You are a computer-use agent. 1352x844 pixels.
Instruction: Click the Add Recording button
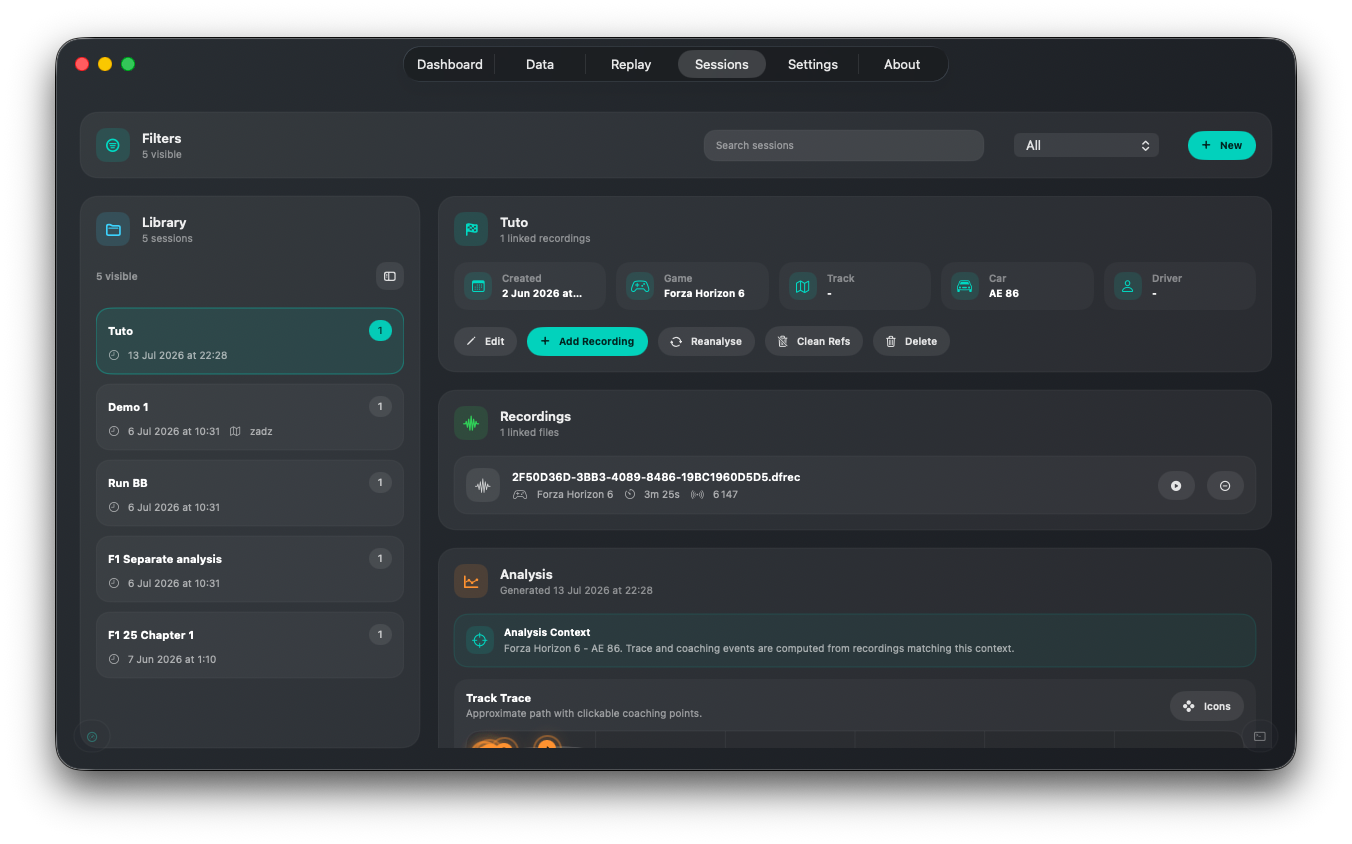tap(587, 341)
